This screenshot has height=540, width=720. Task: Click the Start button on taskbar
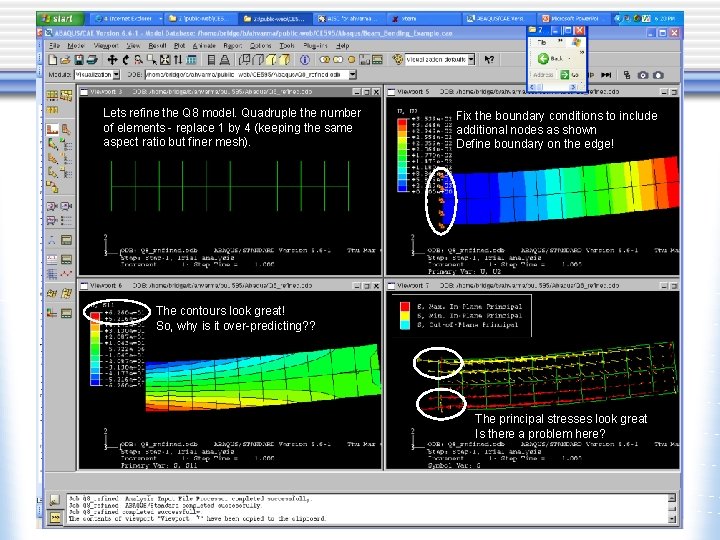[x=60, y=18]
